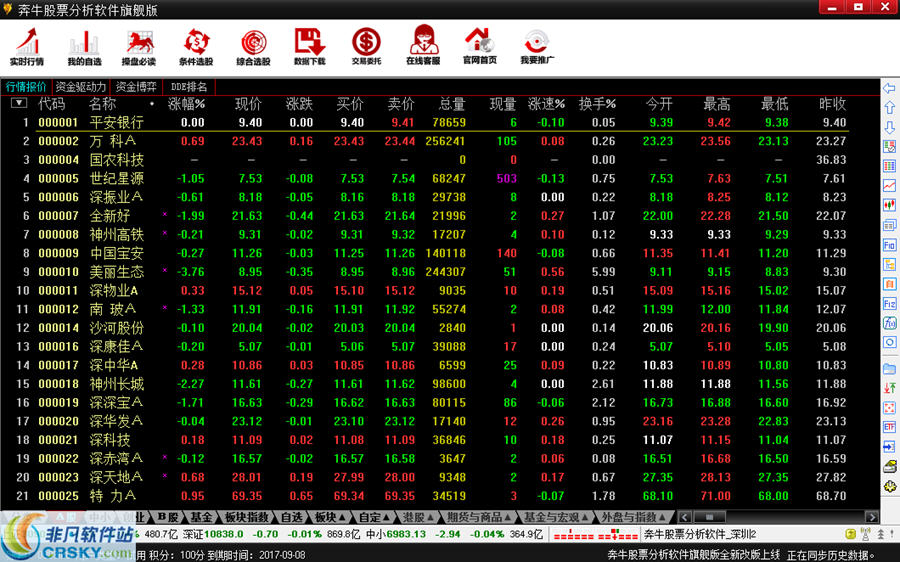The width and height of the screenshot is (900, 562).
Task: Open 我的自选 watchlist toolbar icon
Action: pos(84,47)
